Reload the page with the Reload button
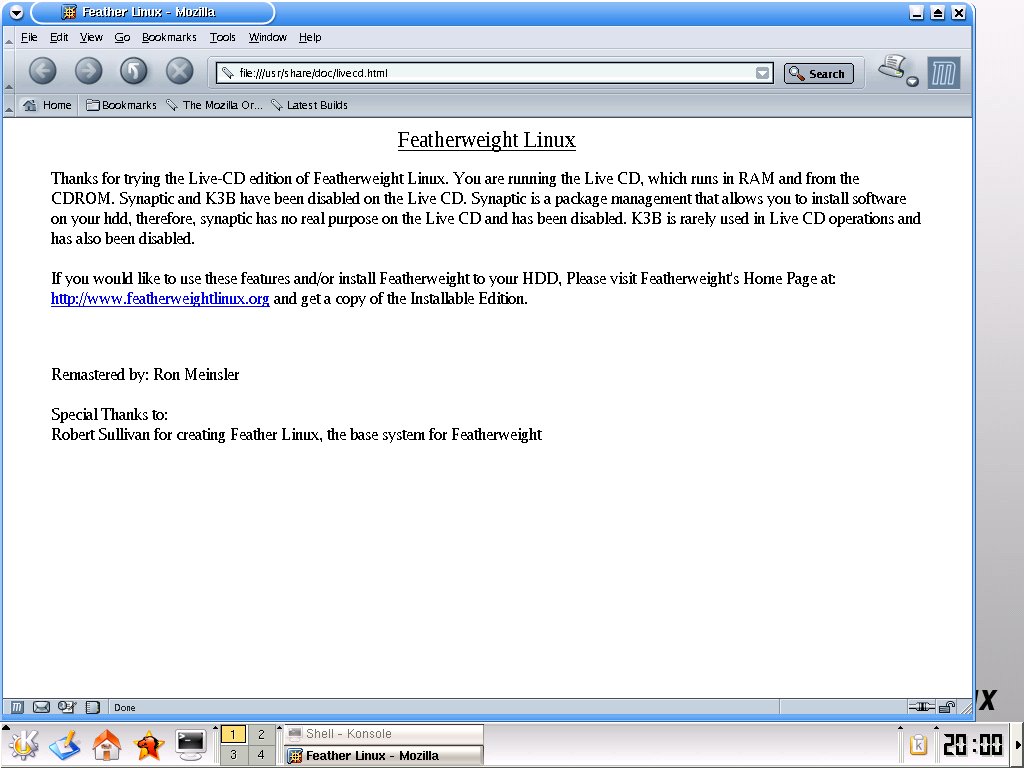 coord(134,71)
